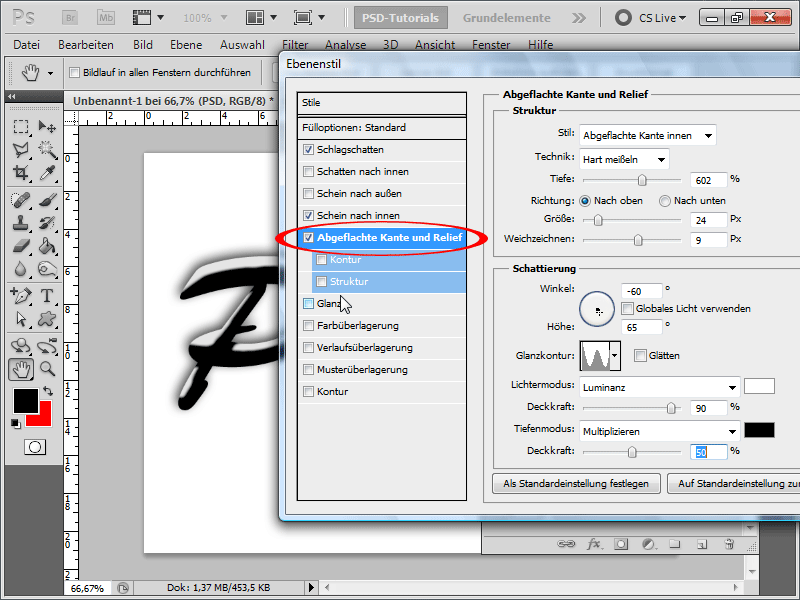Expand more workspaces chevron
The width and height of the screenshot is (800, 600).
pos(579,18)
